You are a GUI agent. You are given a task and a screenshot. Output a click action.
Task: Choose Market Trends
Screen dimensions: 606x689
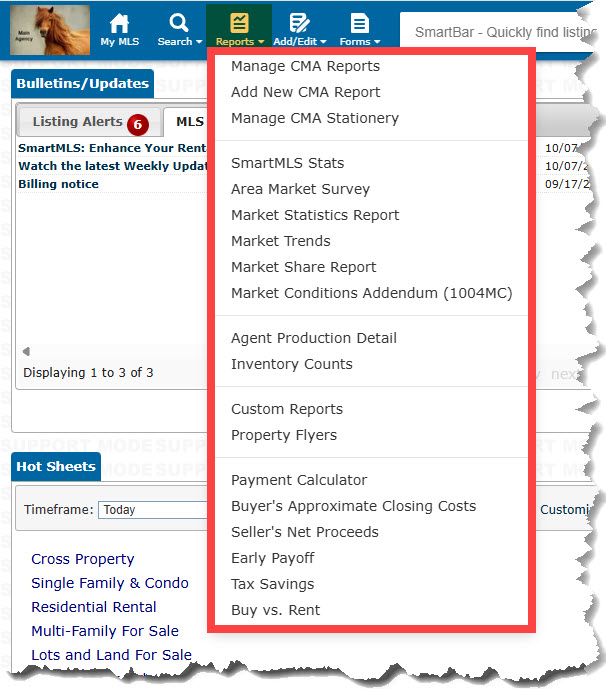pos(280,241)
